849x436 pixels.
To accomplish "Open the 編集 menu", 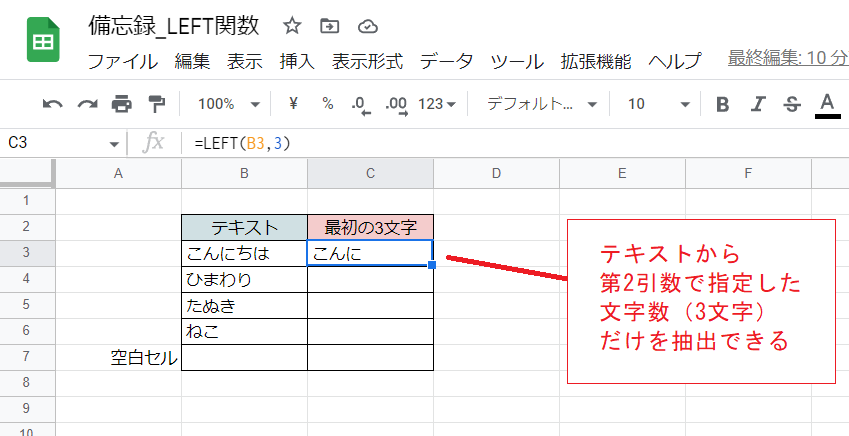I will coord(192,61).
